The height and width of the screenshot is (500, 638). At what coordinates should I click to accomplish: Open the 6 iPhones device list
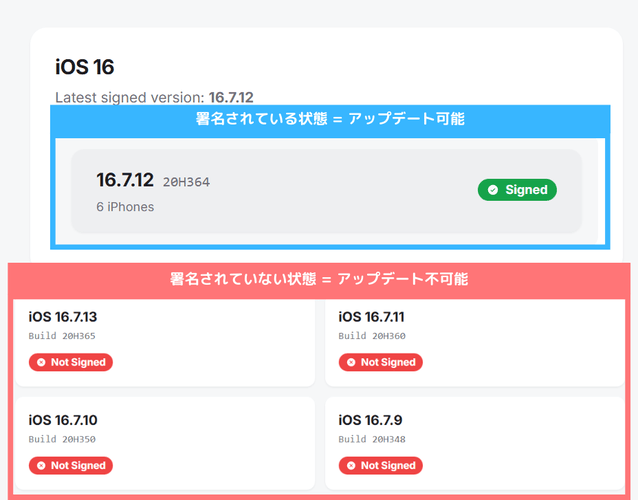[125, 207]
